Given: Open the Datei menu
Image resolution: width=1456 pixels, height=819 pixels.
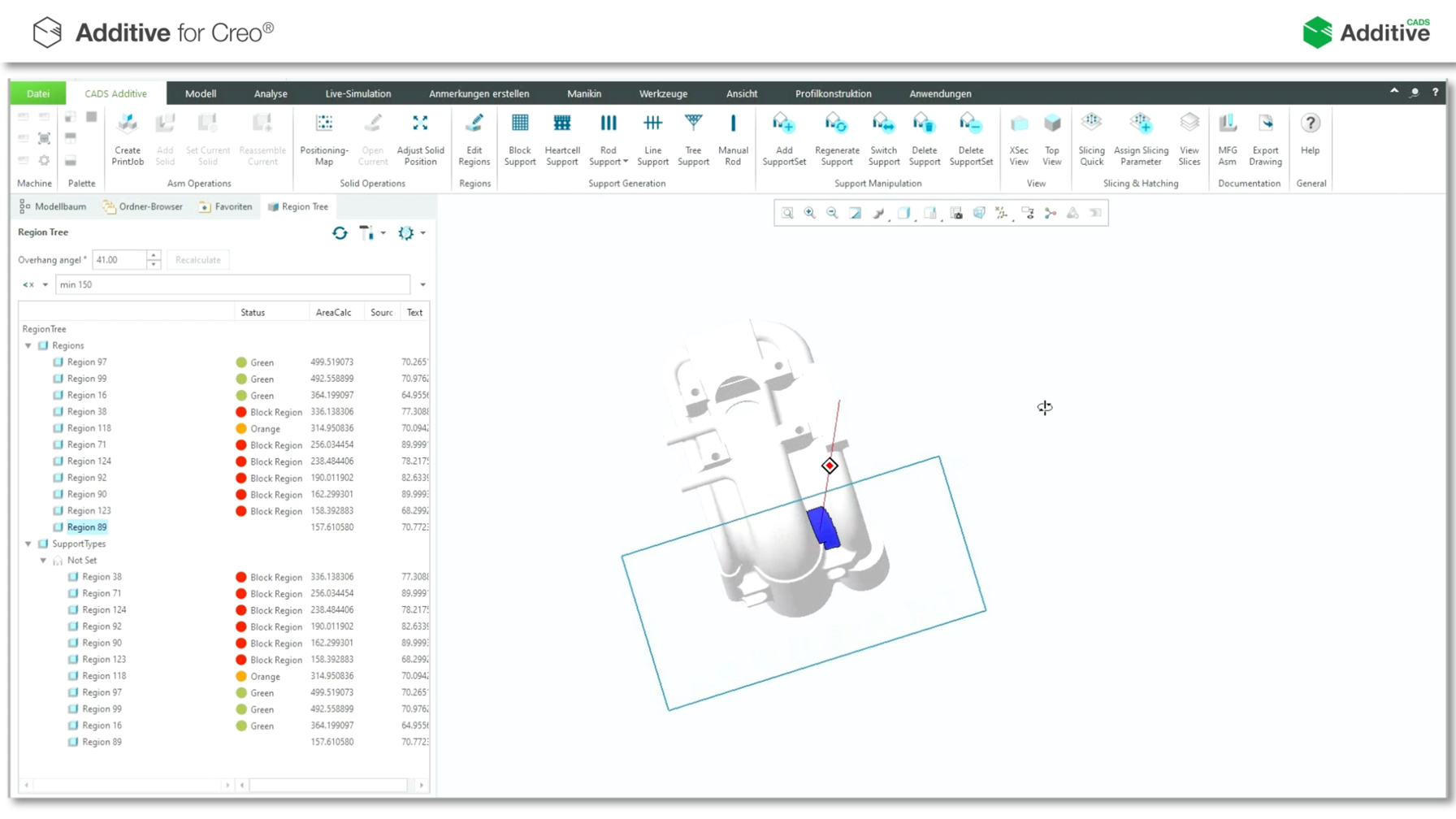Looking at the screenshot, I should [38, 93].
